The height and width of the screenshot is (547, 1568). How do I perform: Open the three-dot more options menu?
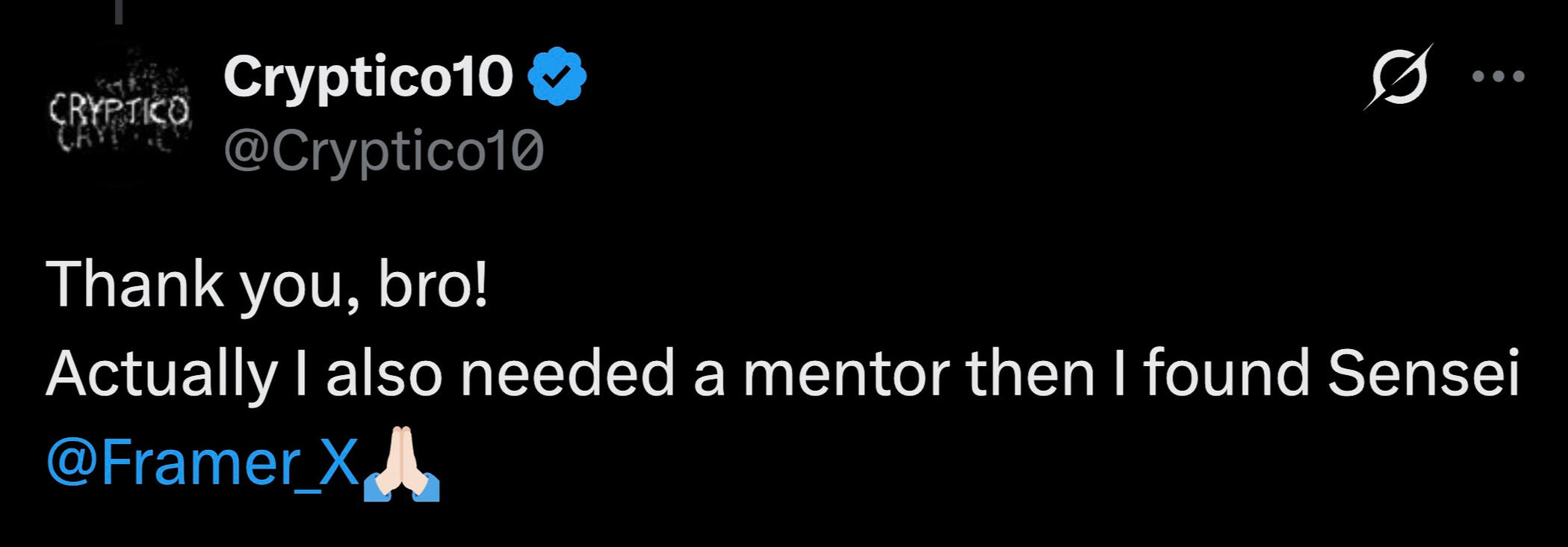(x=1498, y=76)
